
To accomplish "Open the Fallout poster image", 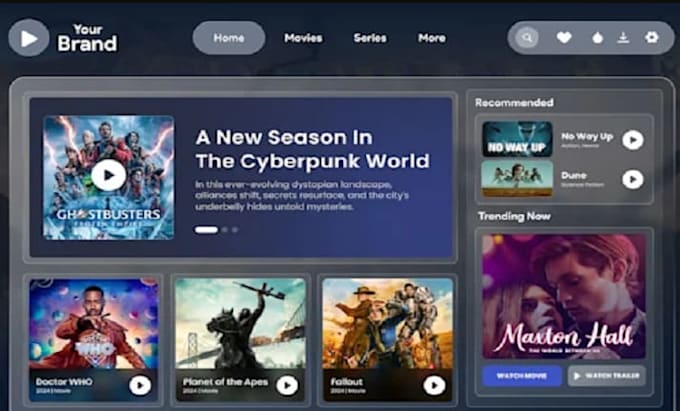I will [x=388, y=324].
